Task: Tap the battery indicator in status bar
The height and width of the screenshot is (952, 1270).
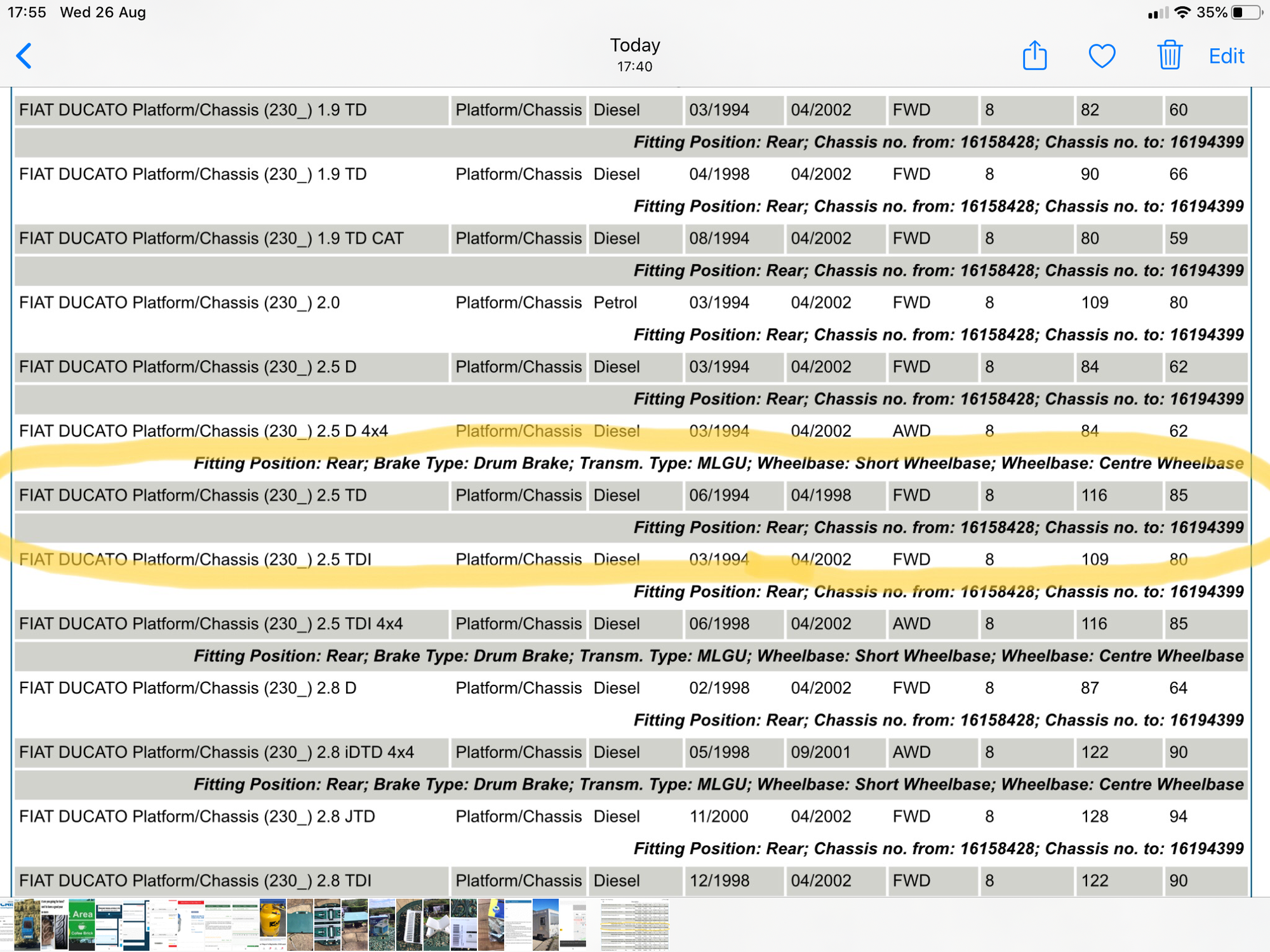Action: point(1246,12)
